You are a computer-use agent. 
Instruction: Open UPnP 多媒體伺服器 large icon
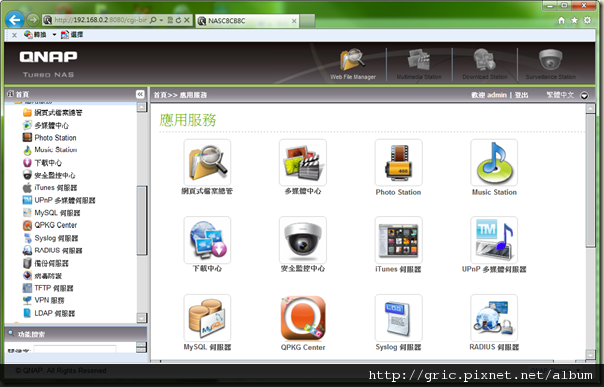pyautogui.click(x=494, y=240)
